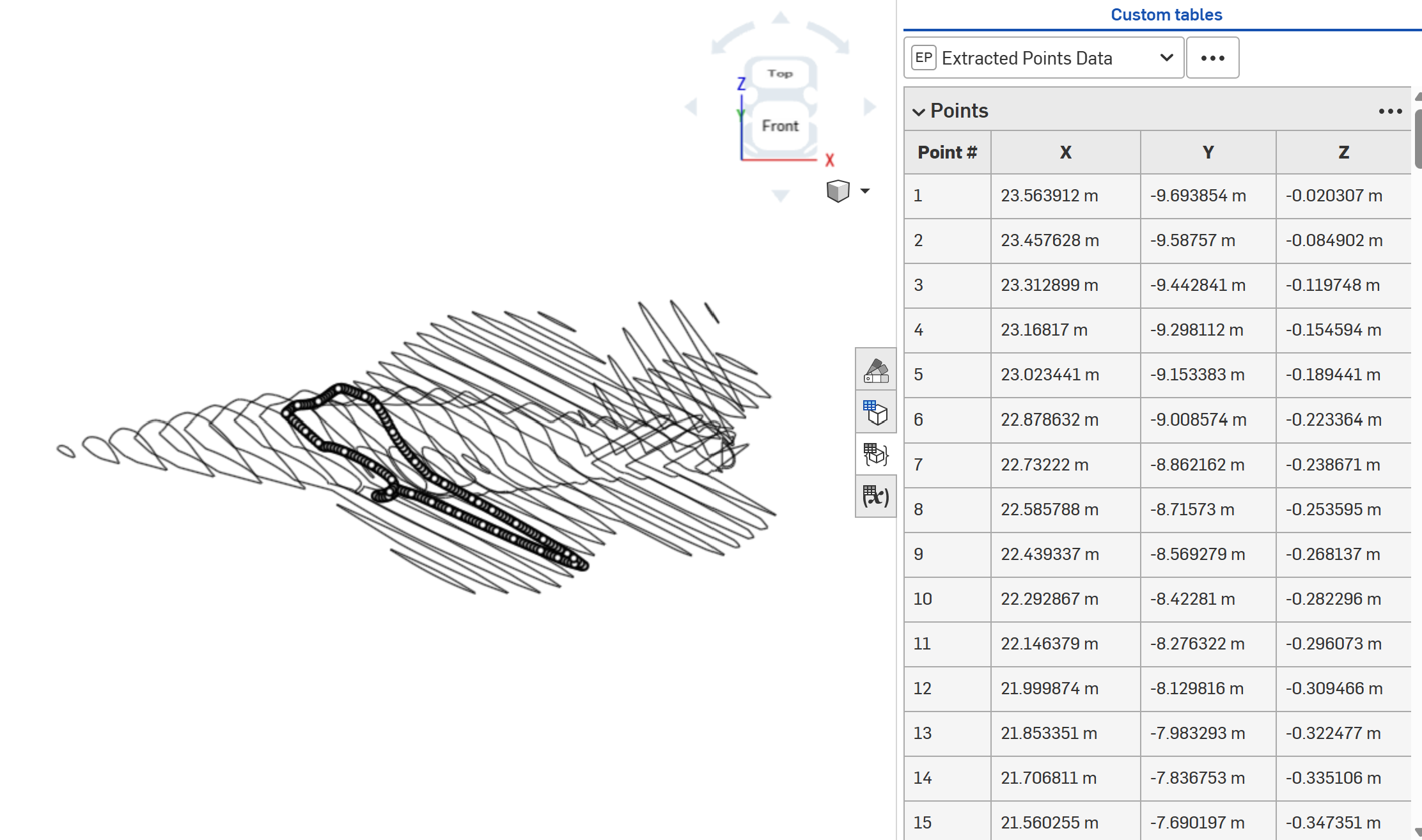Viewport: 1422px width, 840px height.
Task: Select Z cell -0.084902 m
Action: [x=1344, y=240]
